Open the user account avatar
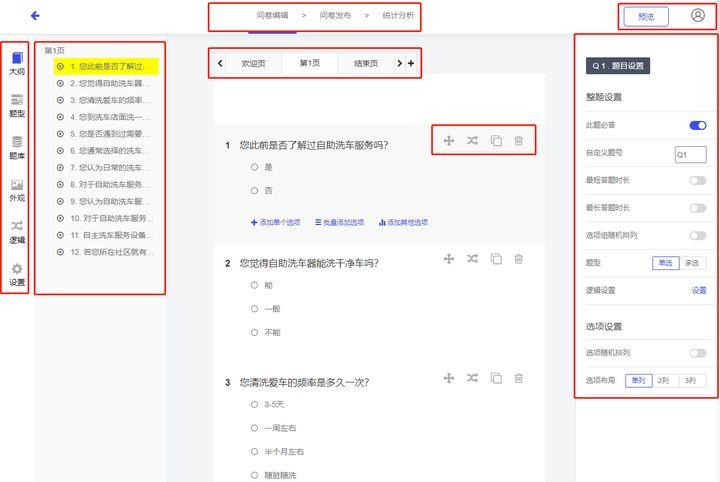The width and height of the screenshot is (720, 482). click(698, 16)
